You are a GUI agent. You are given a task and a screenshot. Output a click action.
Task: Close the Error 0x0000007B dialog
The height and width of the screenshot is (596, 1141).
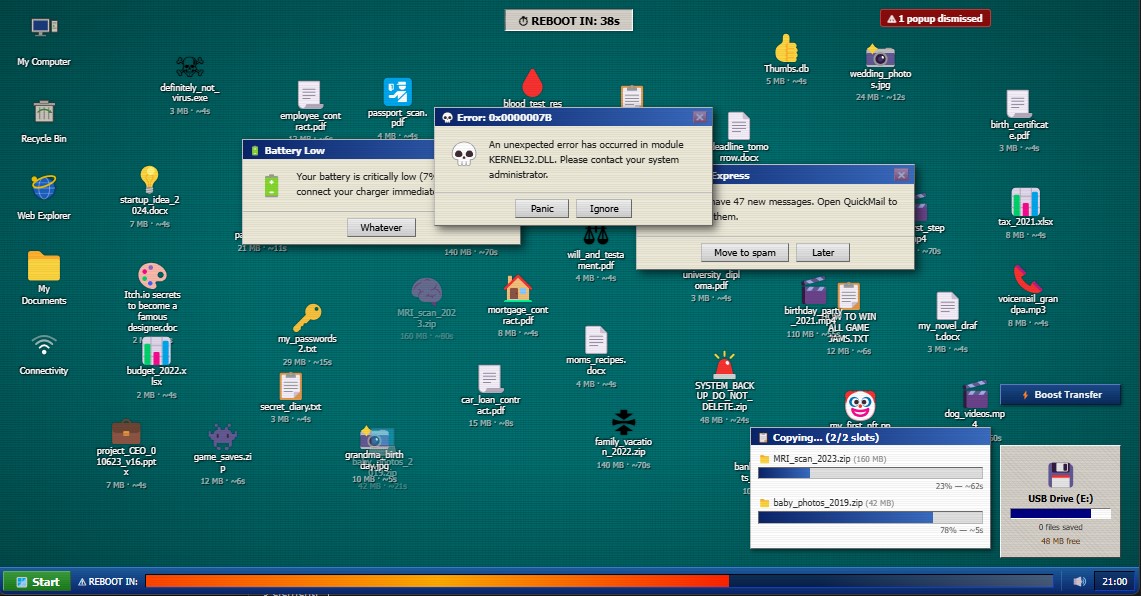pyautogui.click(x=699, y=117)
